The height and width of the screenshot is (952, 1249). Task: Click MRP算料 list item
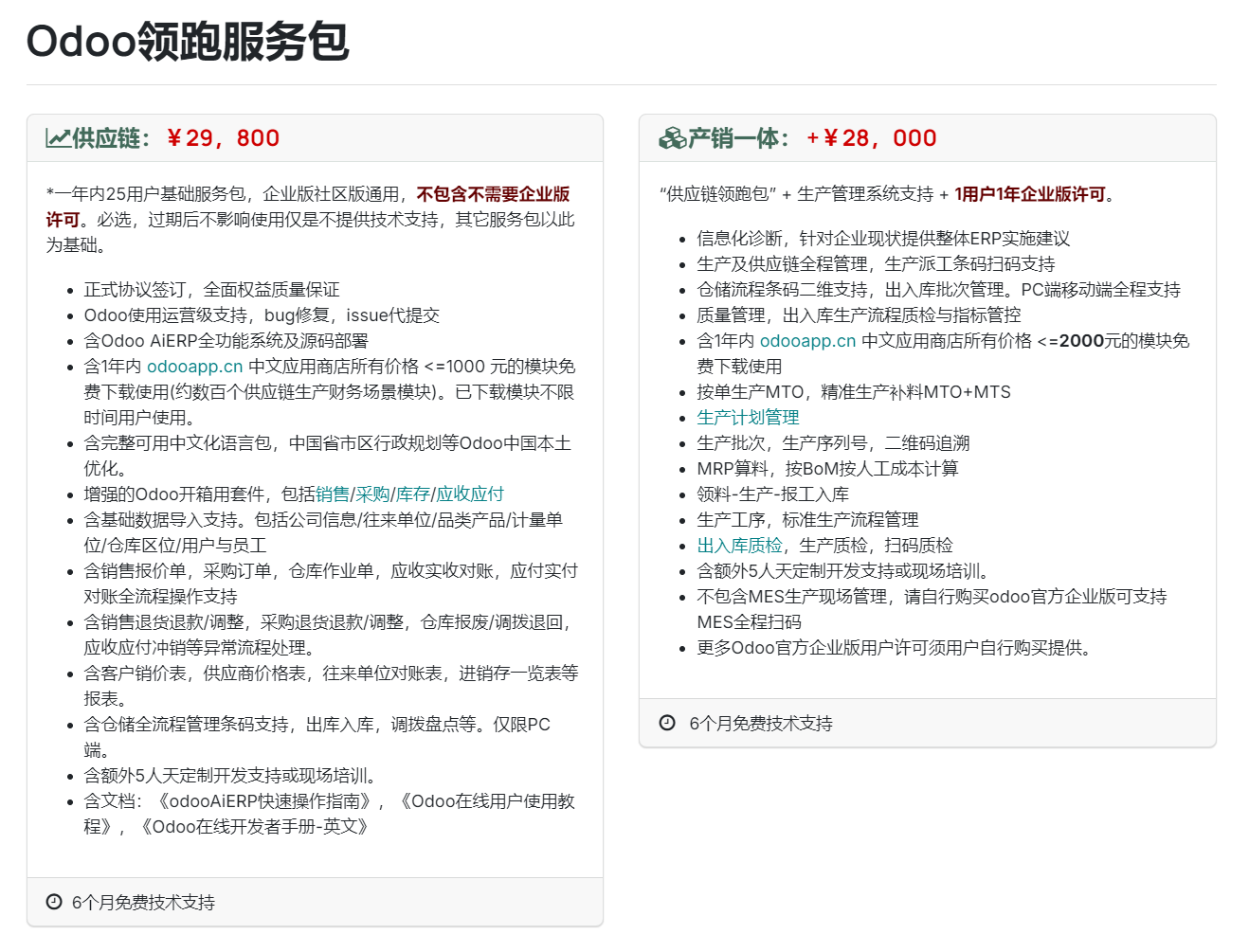[x=827, y=469]
